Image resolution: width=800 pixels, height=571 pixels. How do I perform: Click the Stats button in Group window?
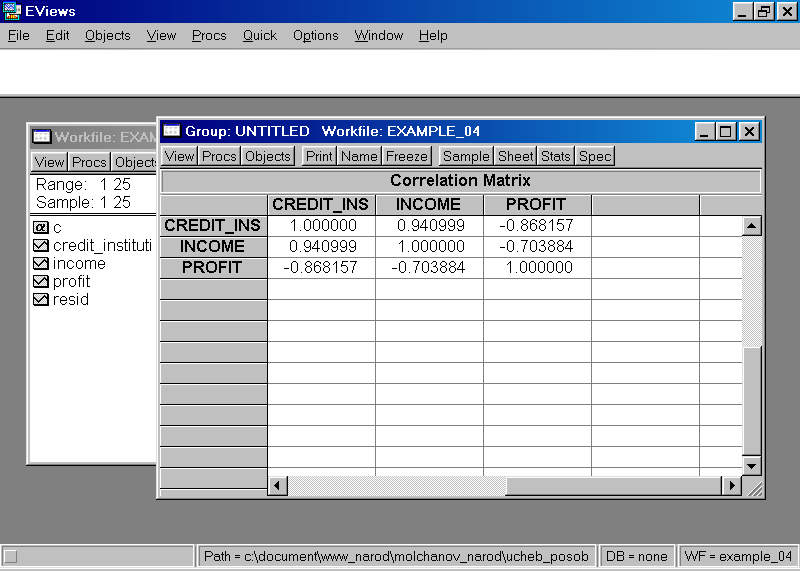pyautogui.click(x=555, y=156)
